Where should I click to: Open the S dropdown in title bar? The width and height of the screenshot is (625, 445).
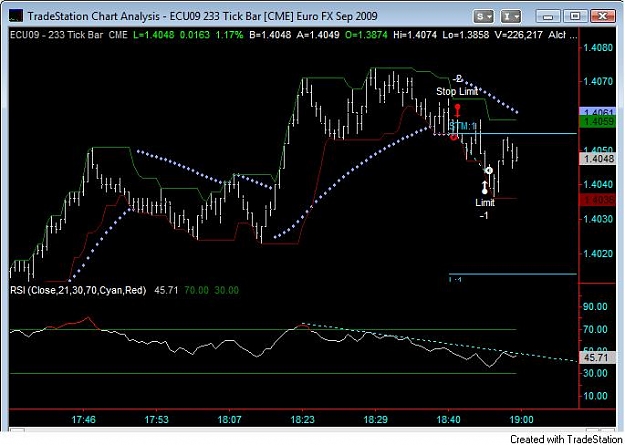[483, 16]
